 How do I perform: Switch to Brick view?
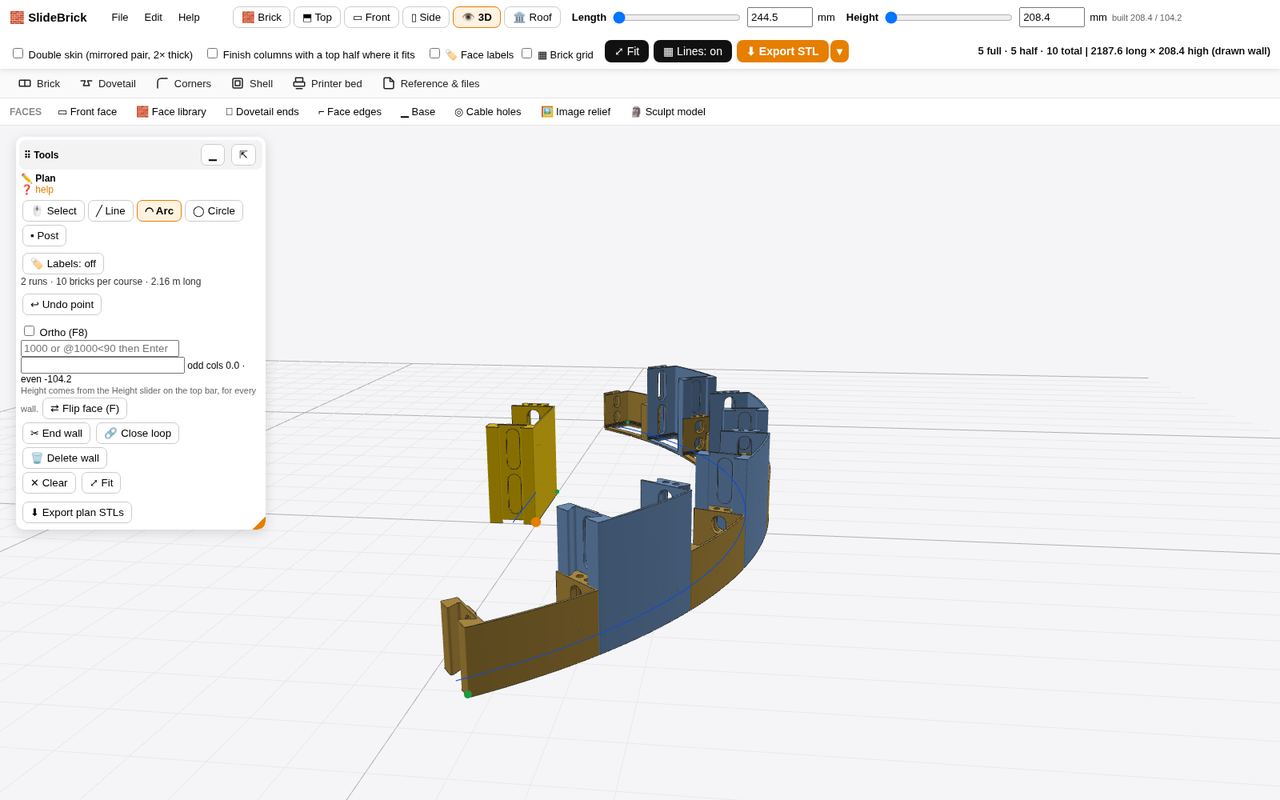pyautogui.click(x=261, y=17)
